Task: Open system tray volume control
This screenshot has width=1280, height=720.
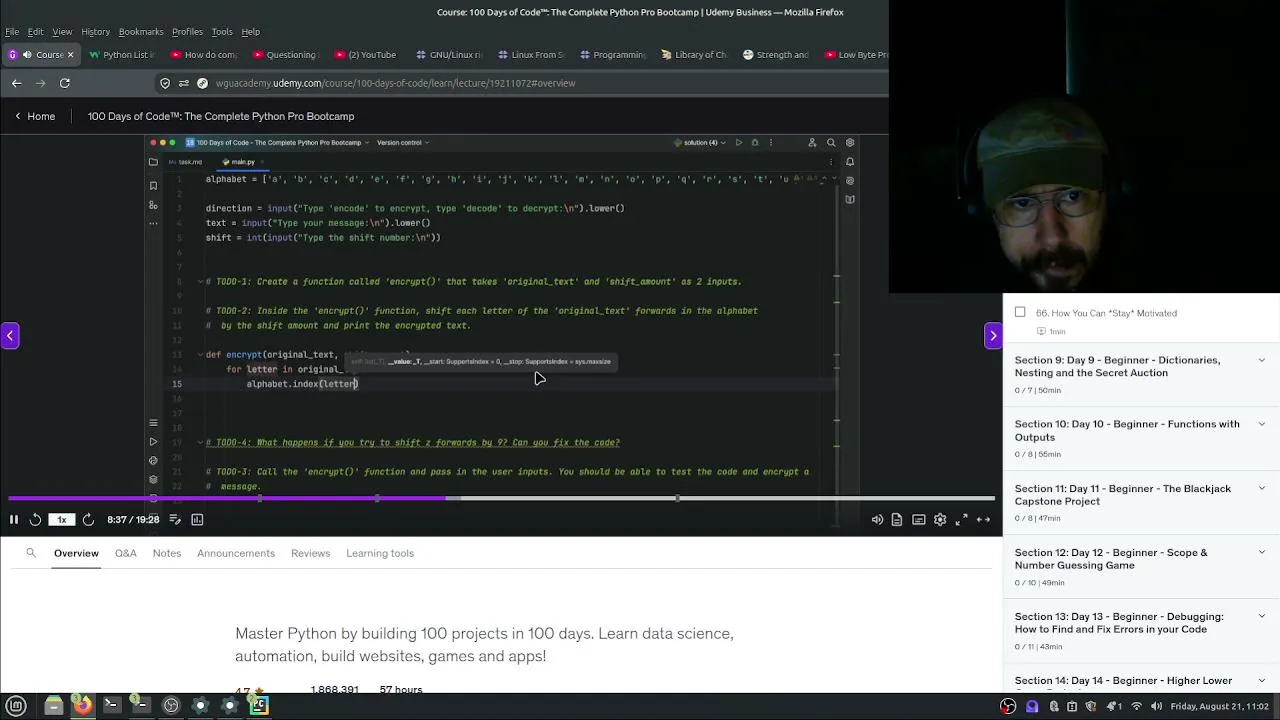Action: [x=1156, y=706]
